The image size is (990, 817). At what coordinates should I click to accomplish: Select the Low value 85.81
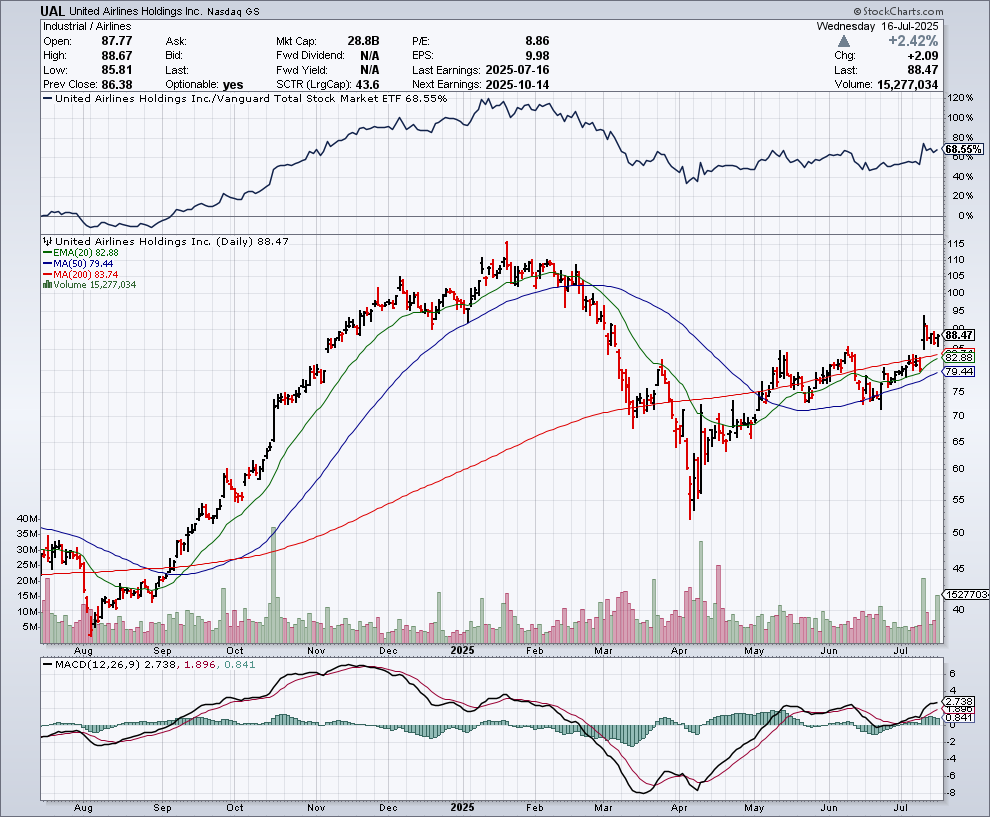tap(117, 70)
